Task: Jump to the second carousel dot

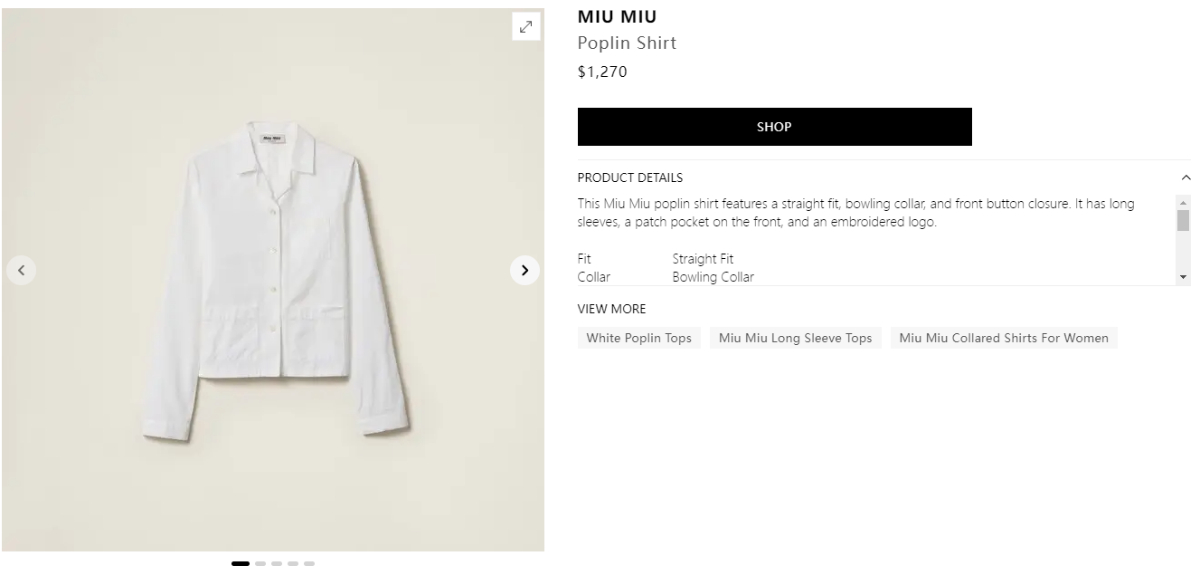Action: [x=261, y=564]
